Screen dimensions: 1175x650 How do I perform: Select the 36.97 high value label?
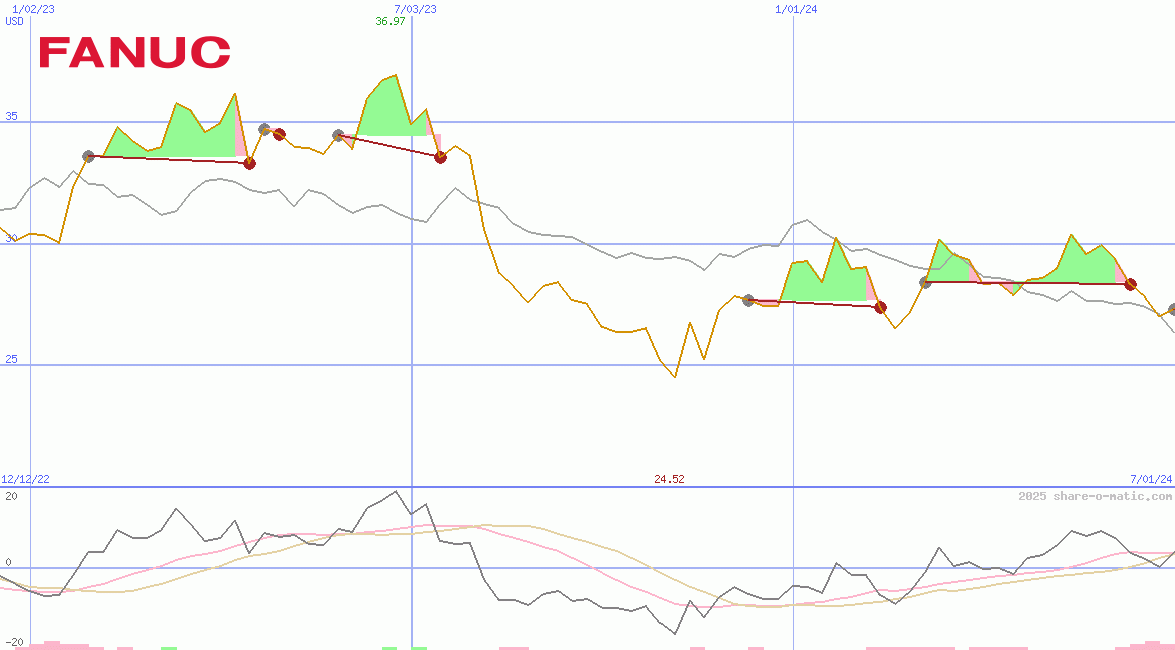point(390,22)
